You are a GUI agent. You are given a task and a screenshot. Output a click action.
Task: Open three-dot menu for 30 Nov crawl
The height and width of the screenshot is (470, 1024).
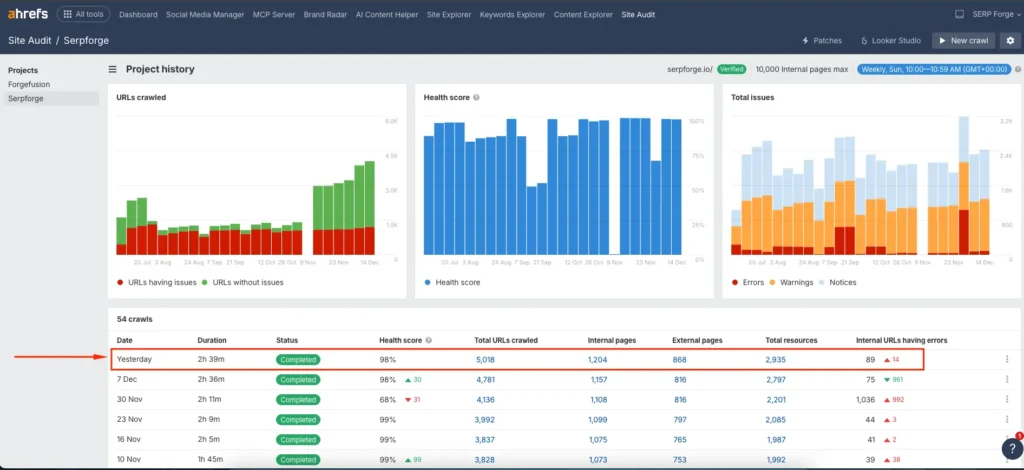(1007, 400)
